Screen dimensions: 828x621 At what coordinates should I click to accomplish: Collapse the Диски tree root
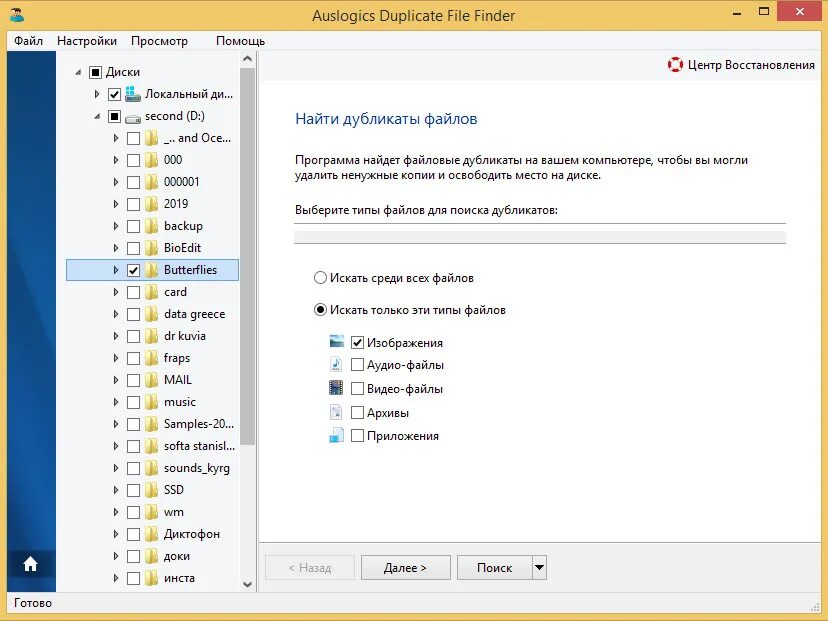pos(78,72)
